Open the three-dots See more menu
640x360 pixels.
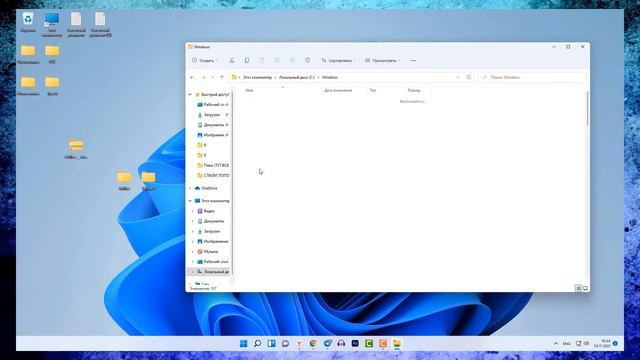[413, 60]
